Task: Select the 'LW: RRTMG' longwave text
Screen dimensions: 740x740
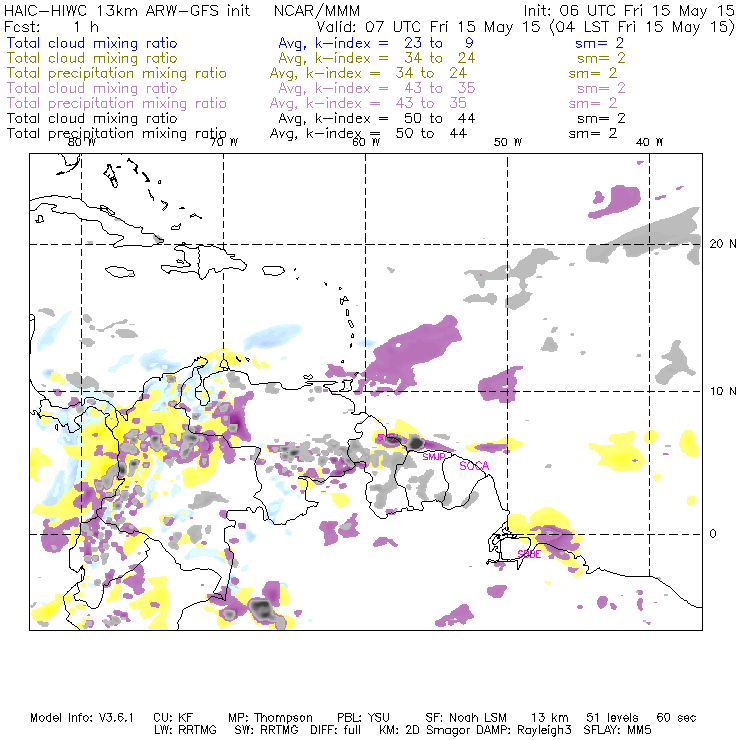Action: tap(185, 730)
